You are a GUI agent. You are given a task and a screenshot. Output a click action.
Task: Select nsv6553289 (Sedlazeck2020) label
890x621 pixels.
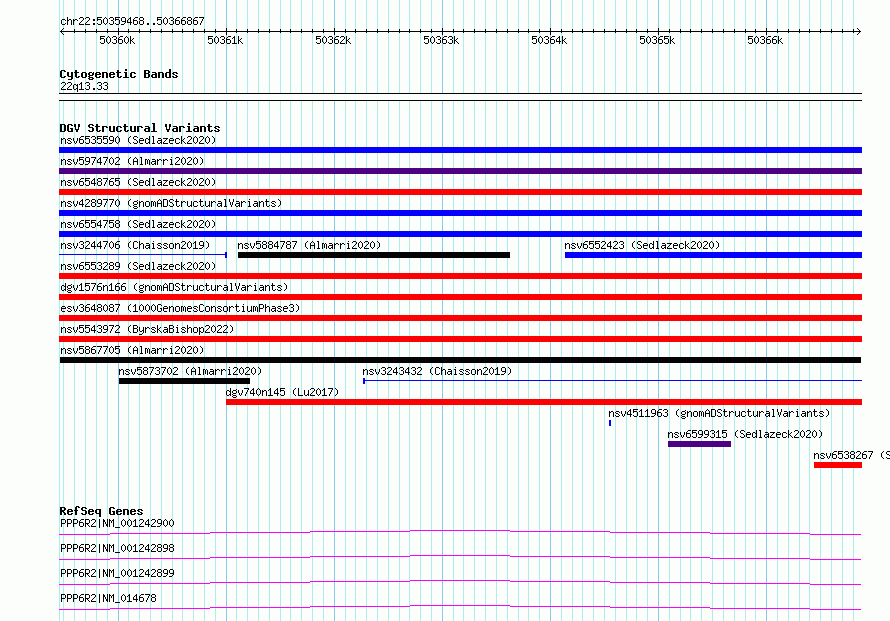point(138,266)
